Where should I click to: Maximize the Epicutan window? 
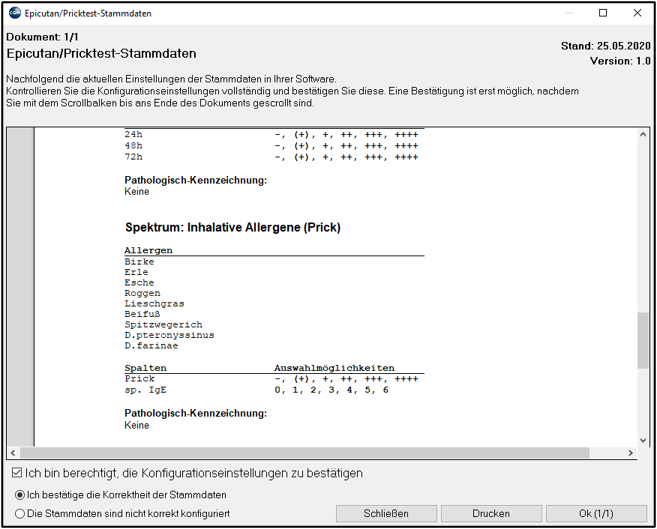[603, 13]
